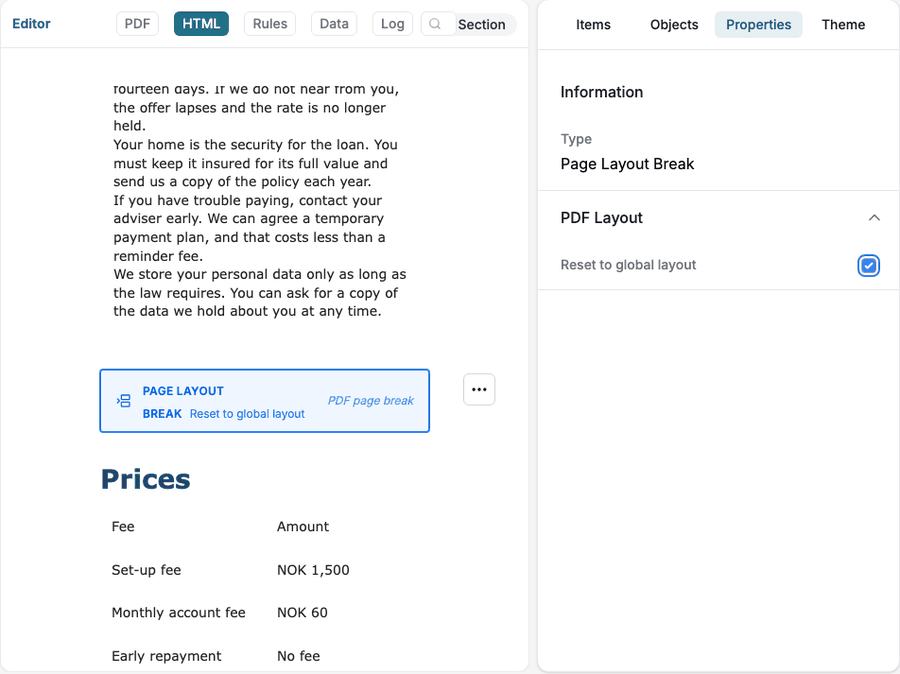This screenshot has height=674, width=900.
Task: Click the Monthly account fee cell
Action: click(x=179, y=613)
